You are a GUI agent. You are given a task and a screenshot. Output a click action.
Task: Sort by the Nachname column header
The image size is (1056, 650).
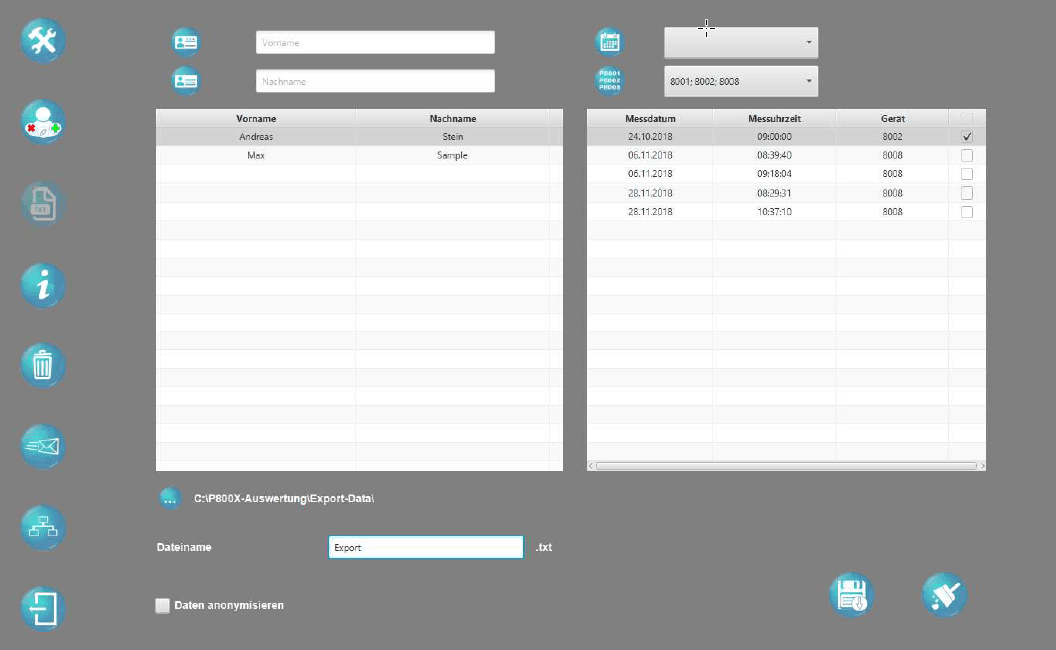tap(452, 118)
